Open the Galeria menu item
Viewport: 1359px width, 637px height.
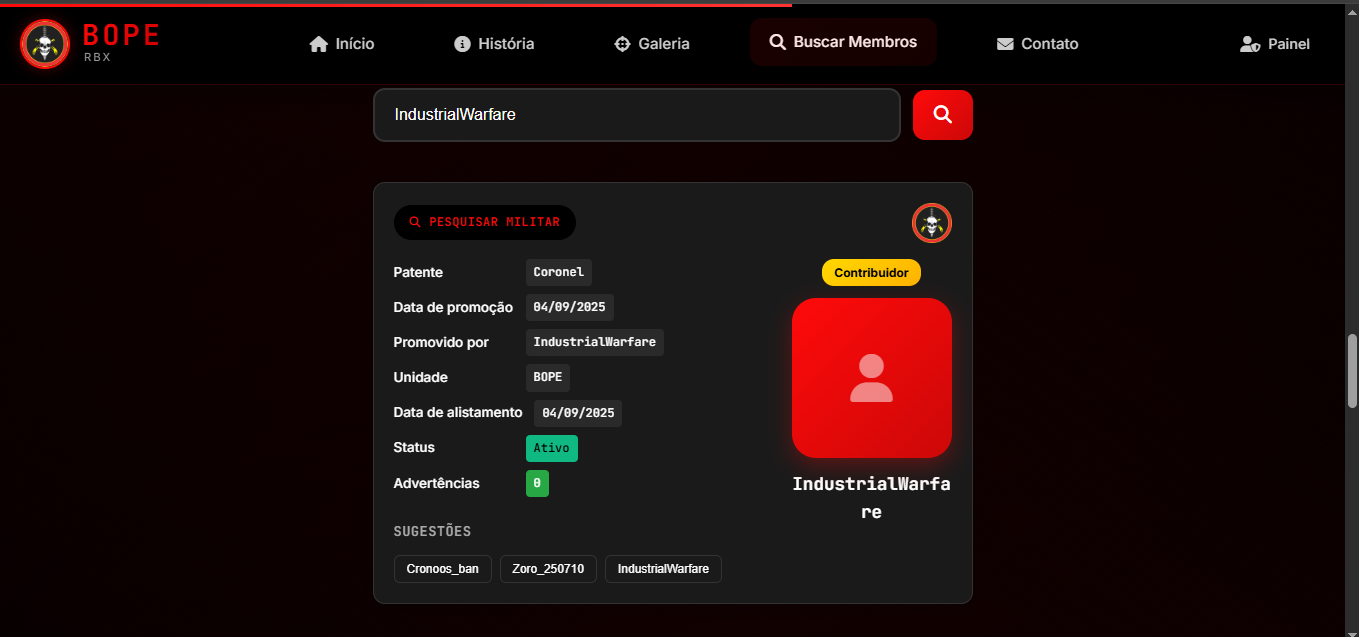[652, 44]
